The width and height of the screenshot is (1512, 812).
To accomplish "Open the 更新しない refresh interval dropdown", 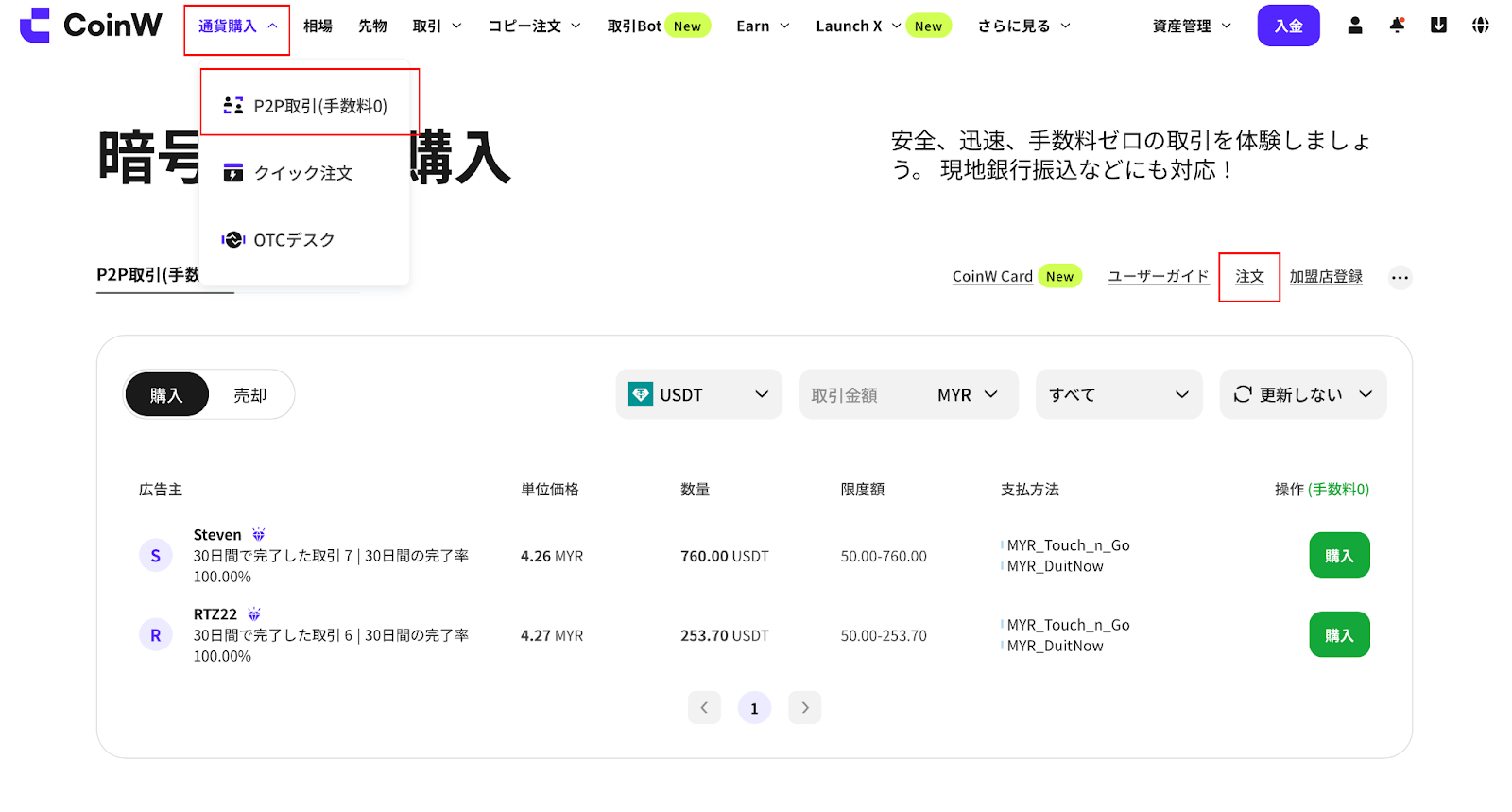I will coord(1303,394).
